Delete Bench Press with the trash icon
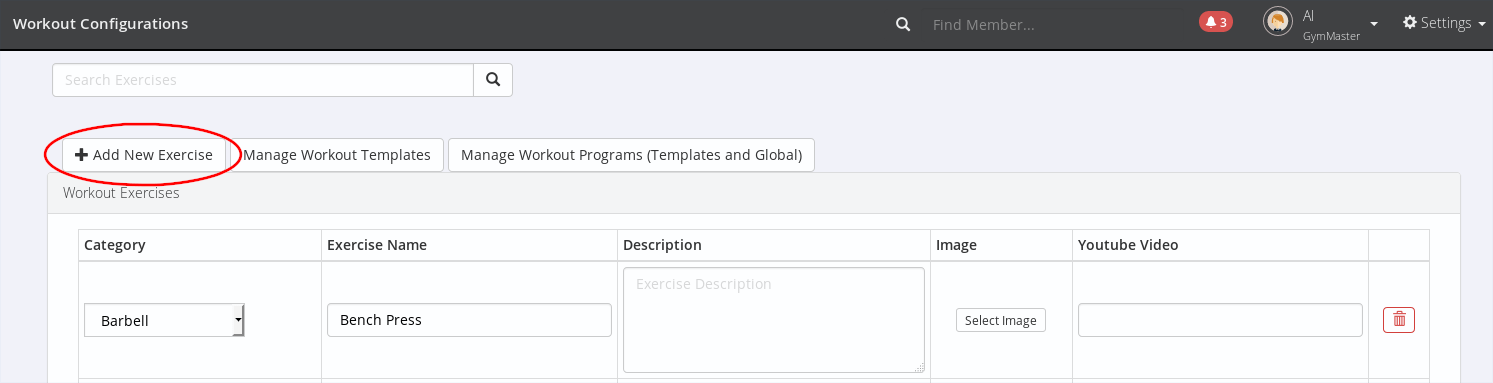 pos(1399,320)
